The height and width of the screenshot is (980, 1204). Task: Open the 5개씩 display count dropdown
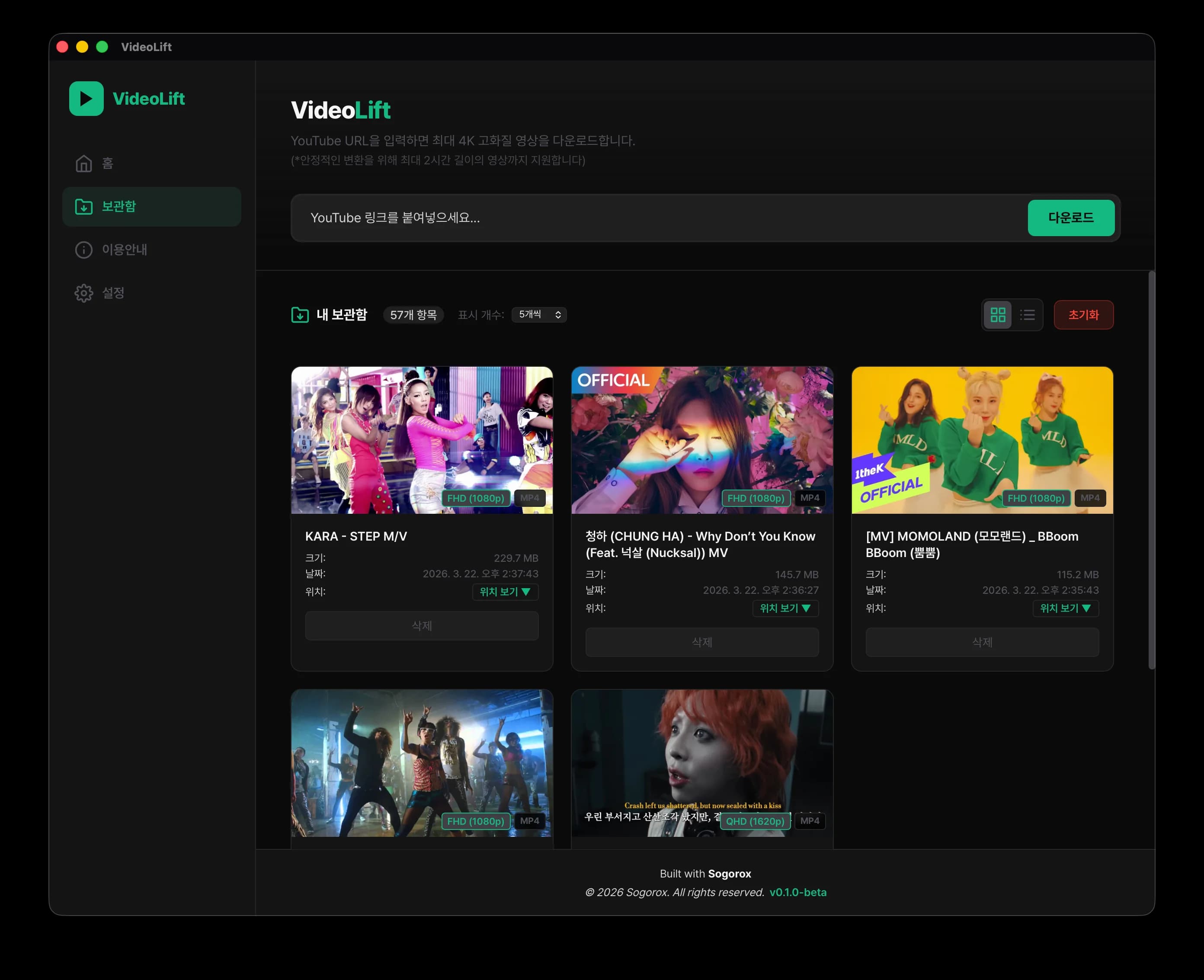(539, 314)
